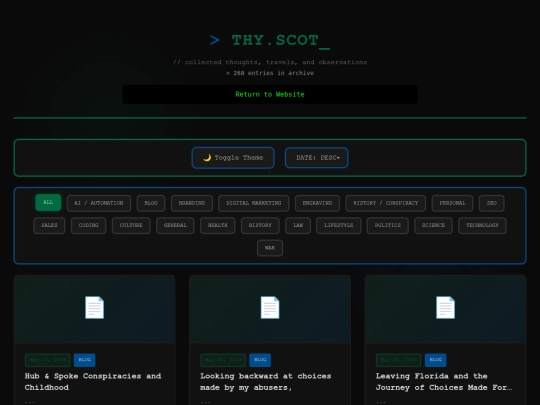The height and width of the screenshot is (405, 540).
Task: Filter by CULTURE category
Action: [131, 226]
